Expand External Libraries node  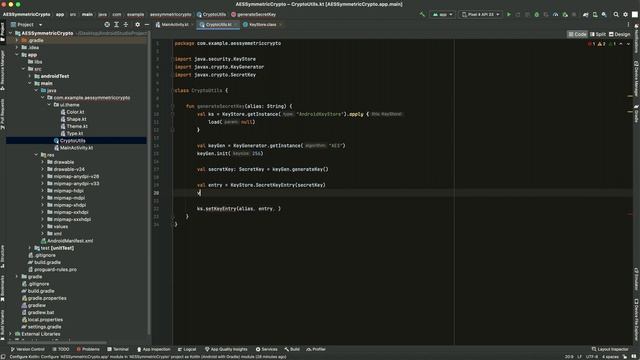[x=10, y=334]
